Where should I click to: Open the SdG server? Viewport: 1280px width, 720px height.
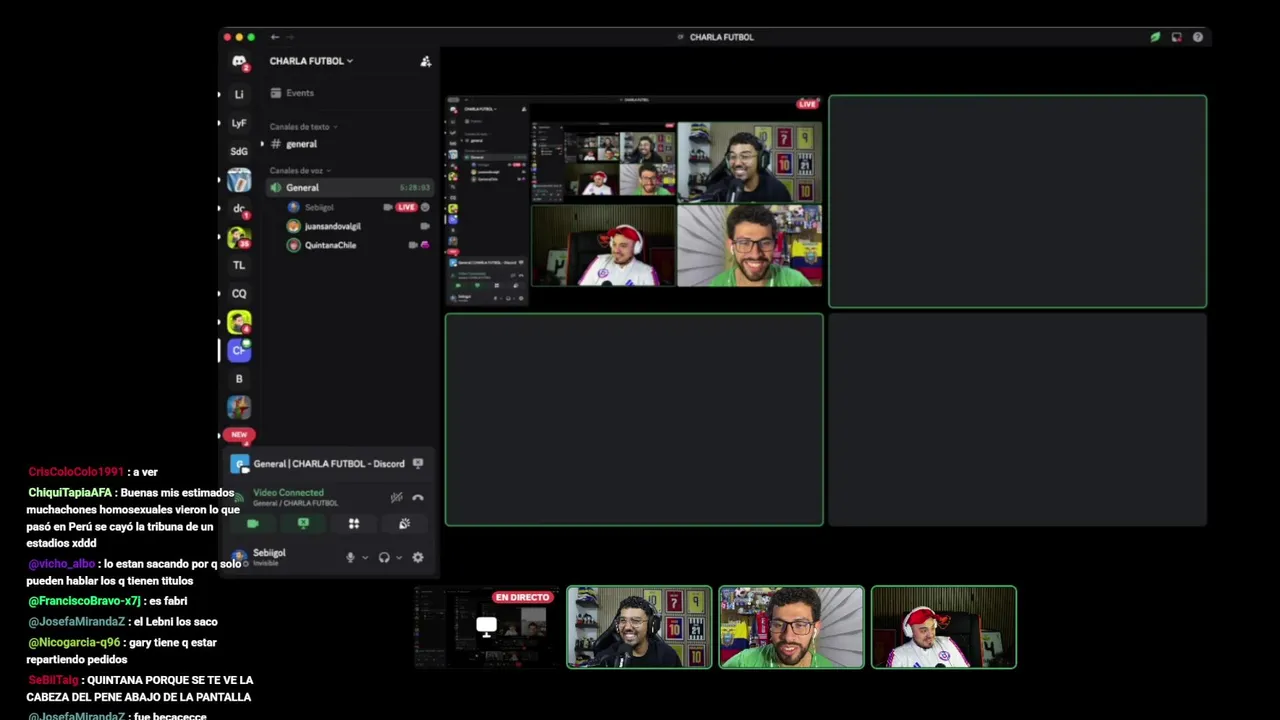(239, 151)
